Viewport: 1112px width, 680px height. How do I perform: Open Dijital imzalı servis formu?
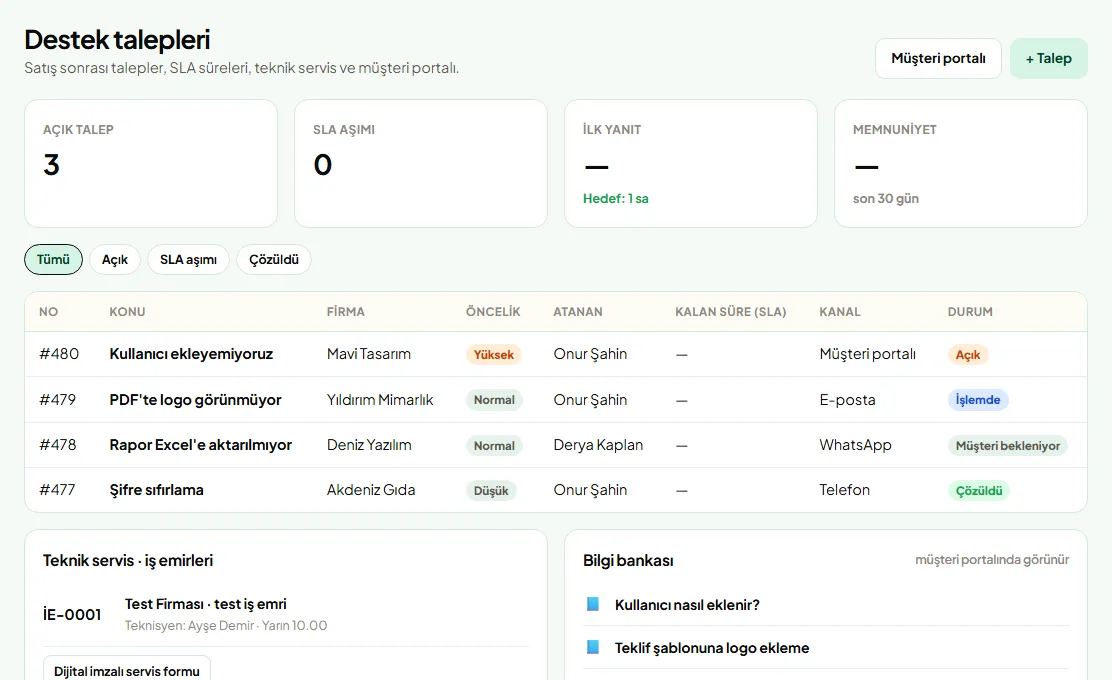pyautogui.click(x=127, y=671)
